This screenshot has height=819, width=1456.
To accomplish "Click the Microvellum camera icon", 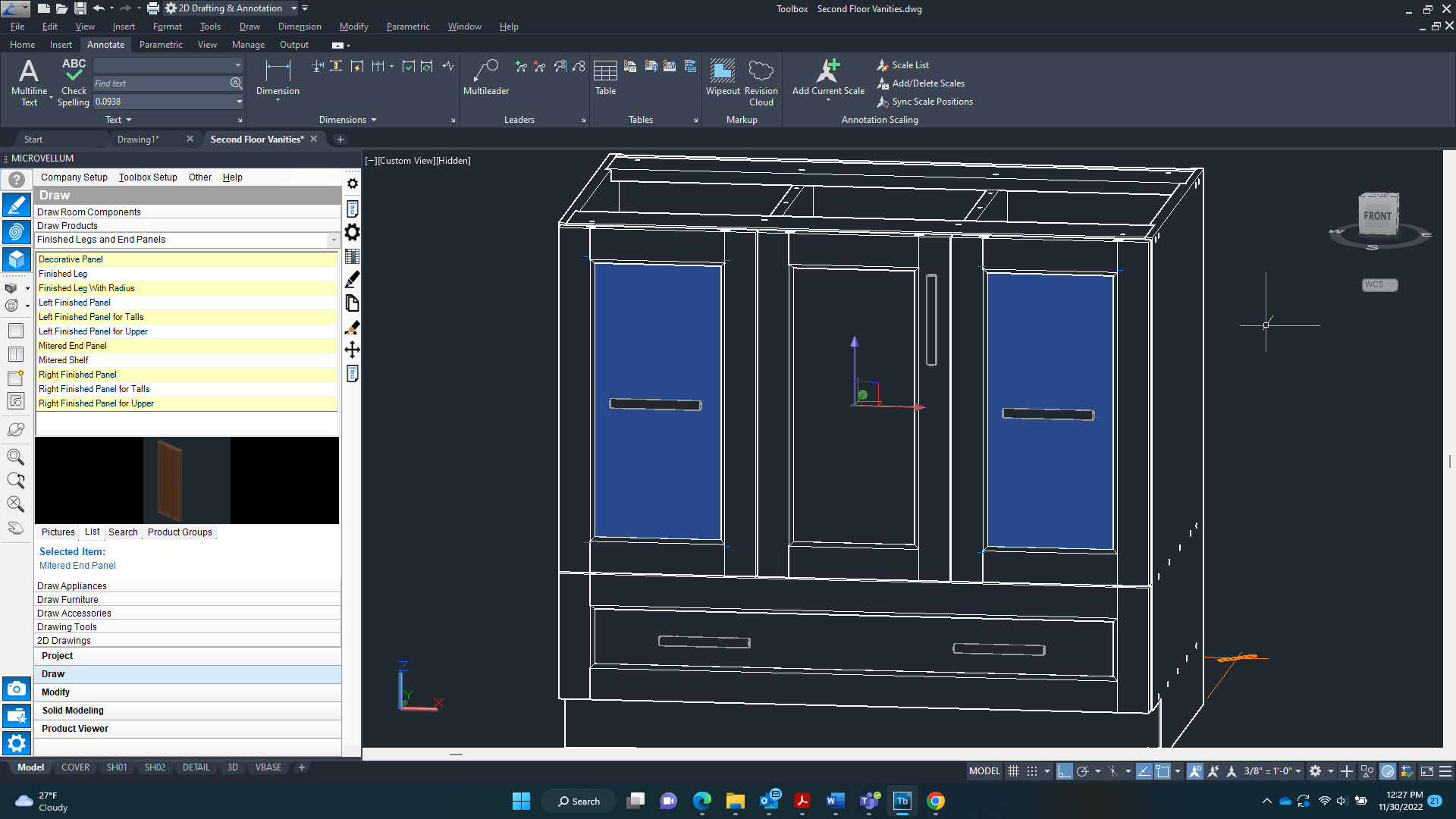I will [16, 689].
